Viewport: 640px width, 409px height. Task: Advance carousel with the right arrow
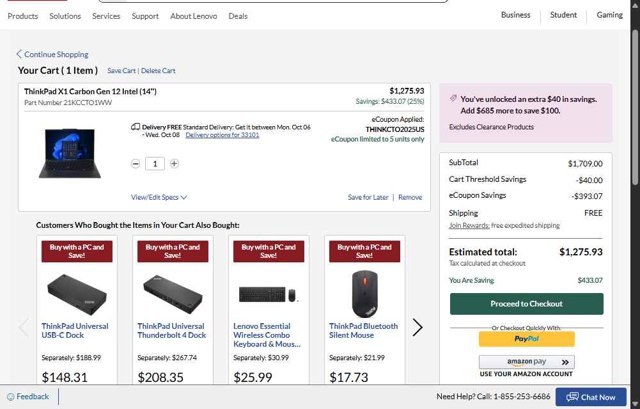417,327
